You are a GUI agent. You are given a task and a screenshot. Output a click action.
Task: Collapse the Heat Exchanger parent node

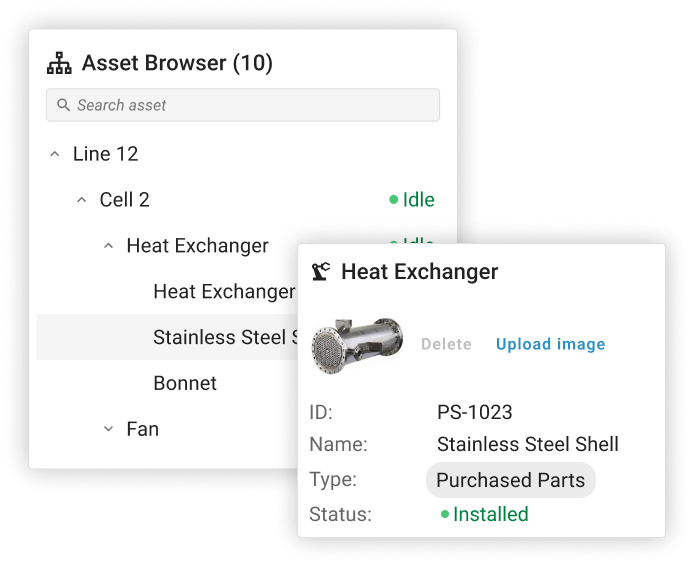(x=108, y=246)
